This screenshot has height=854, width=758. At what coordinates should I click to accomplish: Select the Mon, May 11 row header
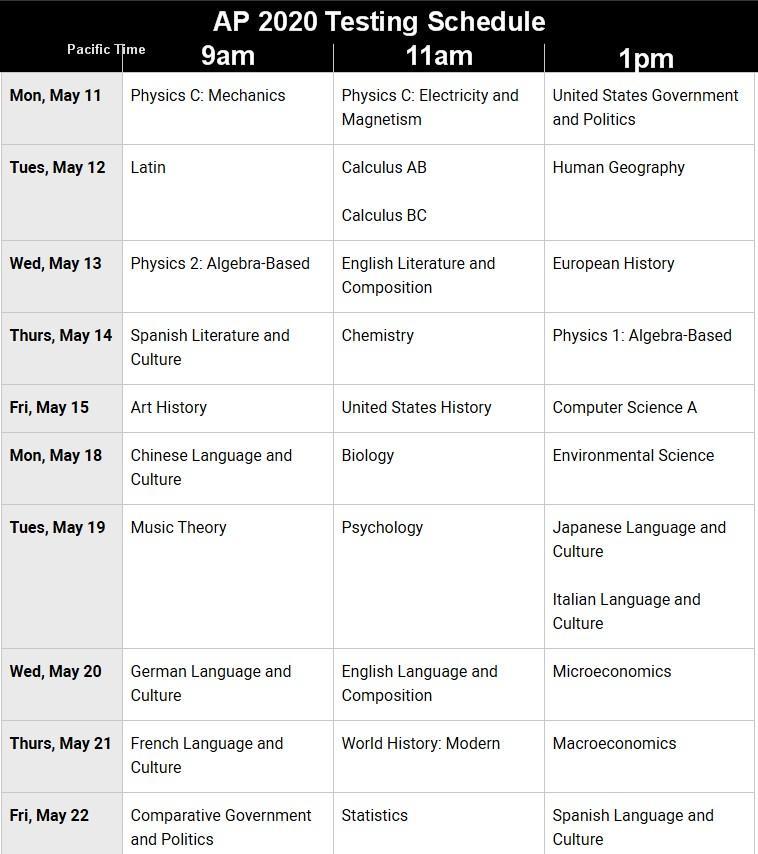(56, 96)
